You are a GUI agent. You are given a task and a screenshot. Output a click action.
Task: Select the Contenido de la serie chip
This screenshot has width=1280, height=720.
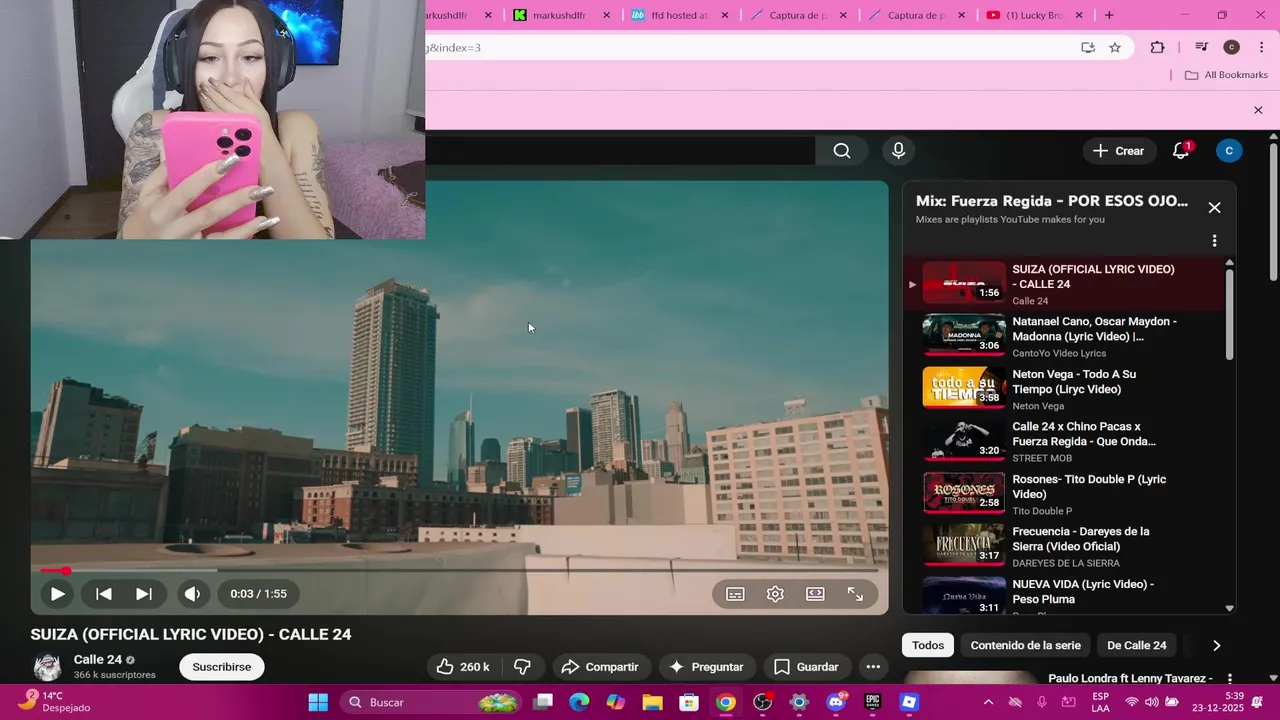(x=1026, y=645)
